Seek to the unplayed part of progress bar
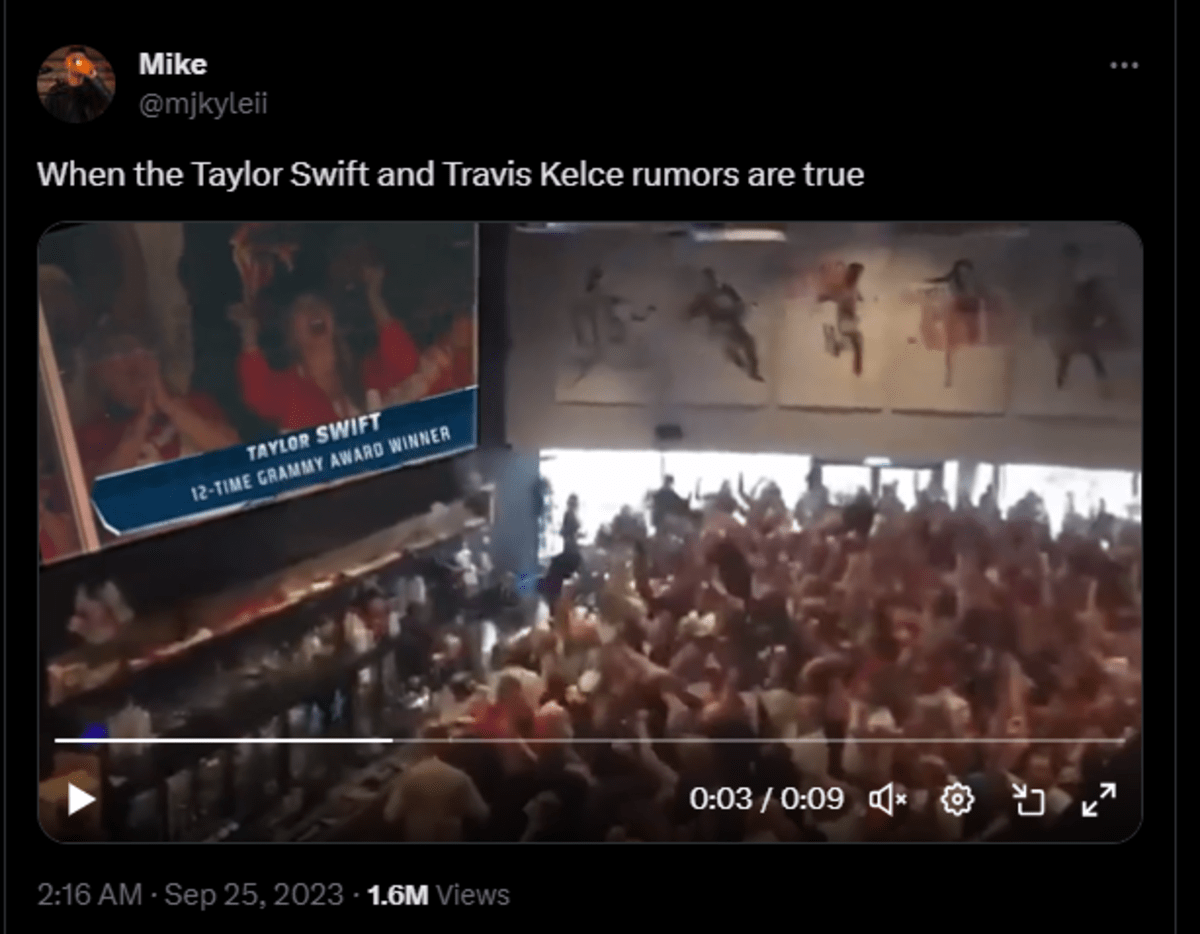Viewport: 1200px width, 934px height. (760, 740)
